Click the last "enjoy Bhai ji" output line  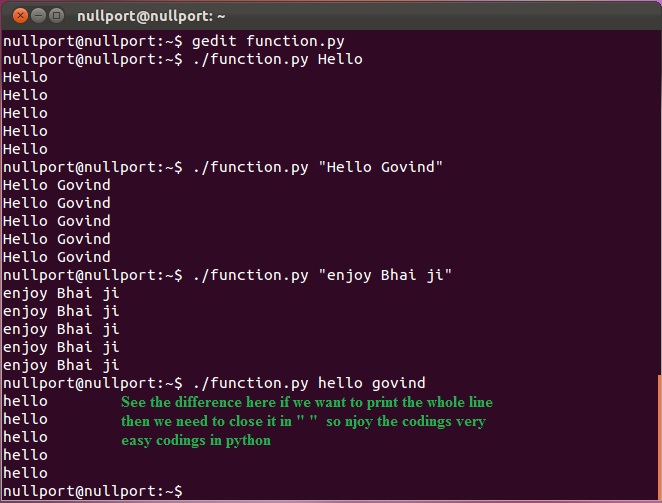point(61,365)
